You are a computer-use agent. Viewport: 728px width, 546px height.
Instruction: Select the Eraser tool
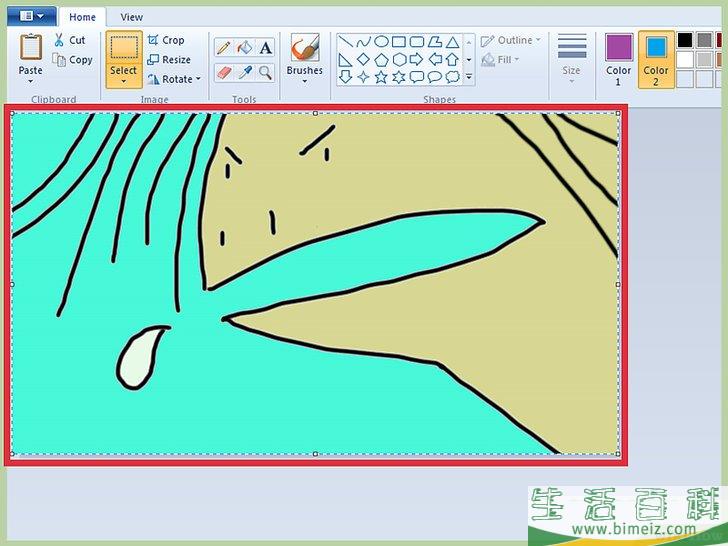[224, 73]
